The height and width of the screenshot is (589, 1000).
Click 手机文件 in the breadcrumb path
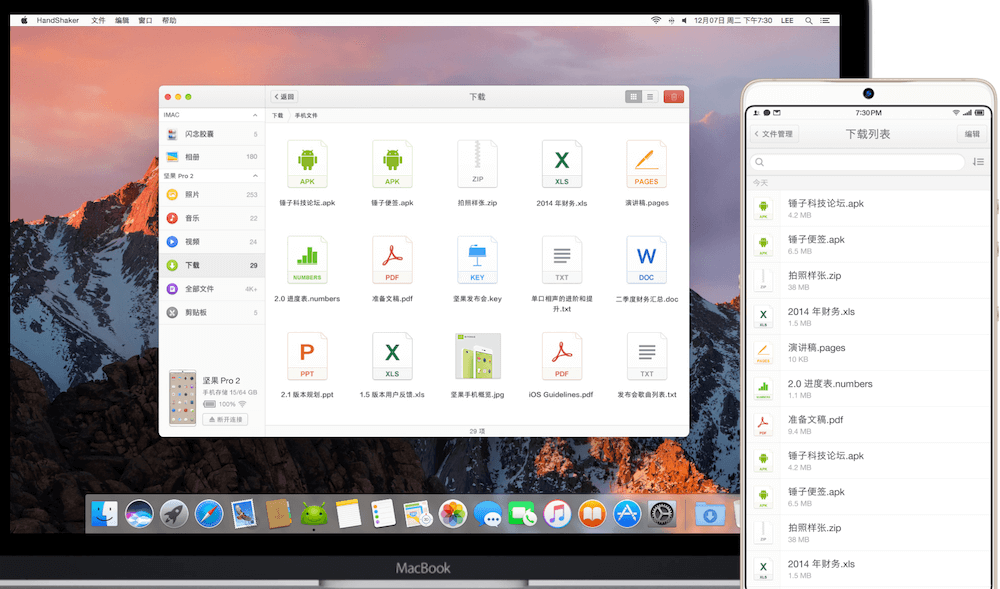click(306, 115)
